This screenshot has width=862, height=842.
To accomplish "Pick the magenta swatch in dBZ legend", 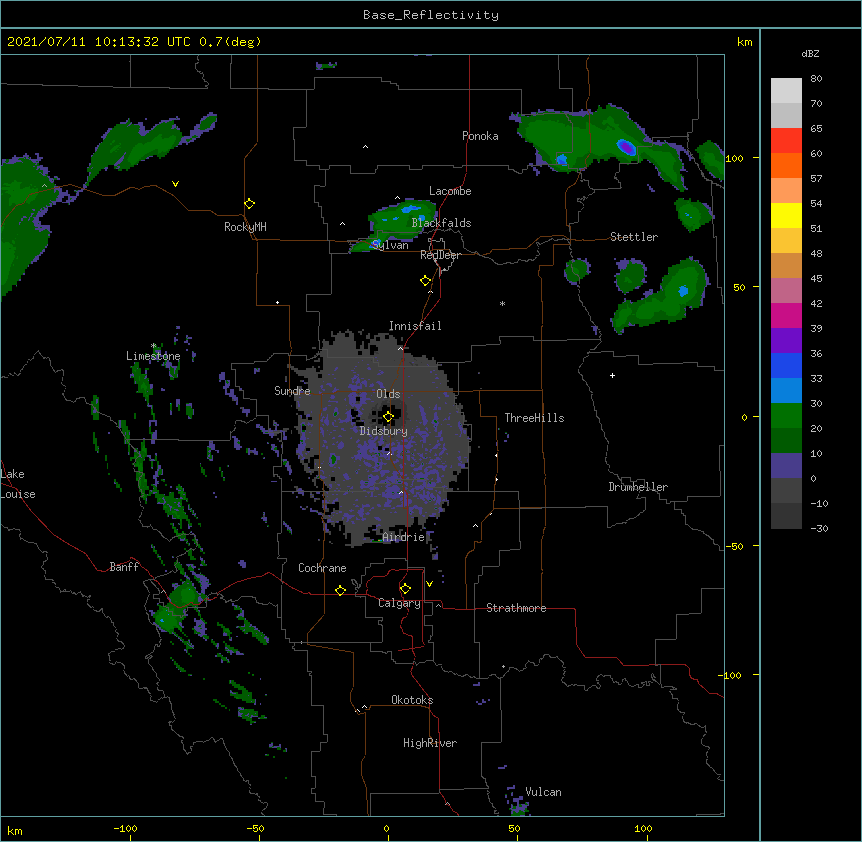I will 786,315.
